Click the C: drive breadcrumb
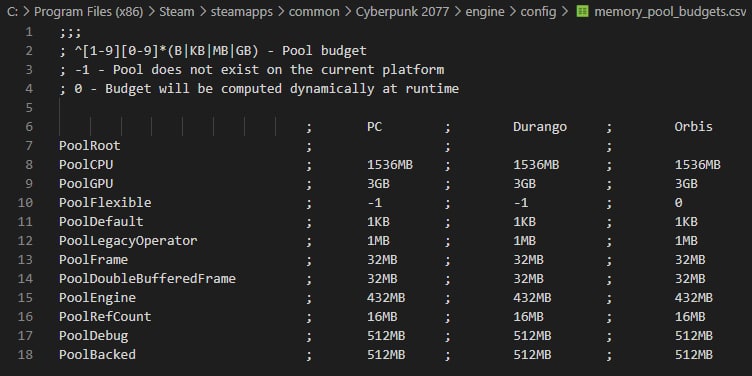Screen dimensions: 752x376 pos(12,12)
